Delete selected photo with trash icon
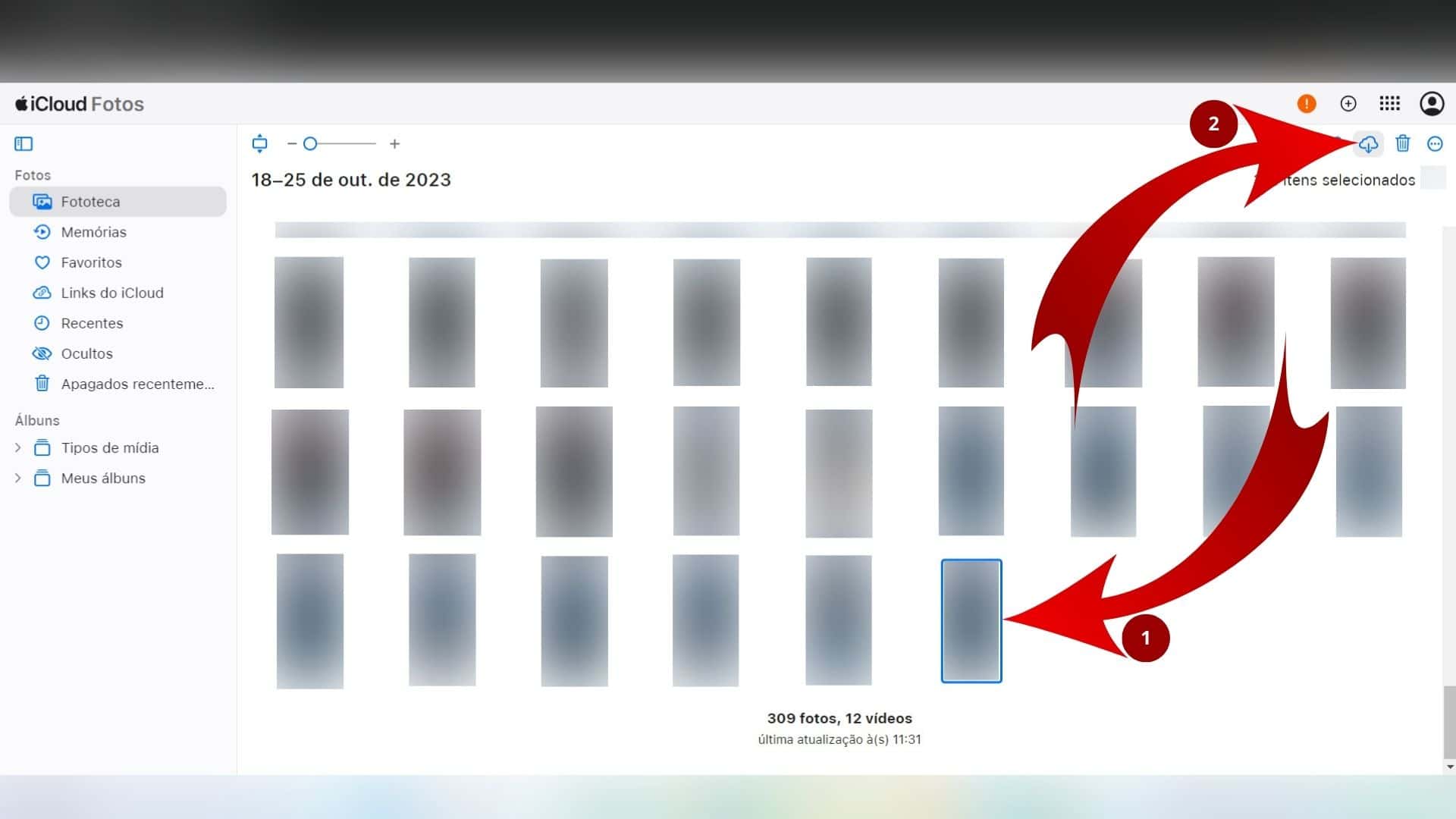The image size is (1456, 819). click(1403, 143)
